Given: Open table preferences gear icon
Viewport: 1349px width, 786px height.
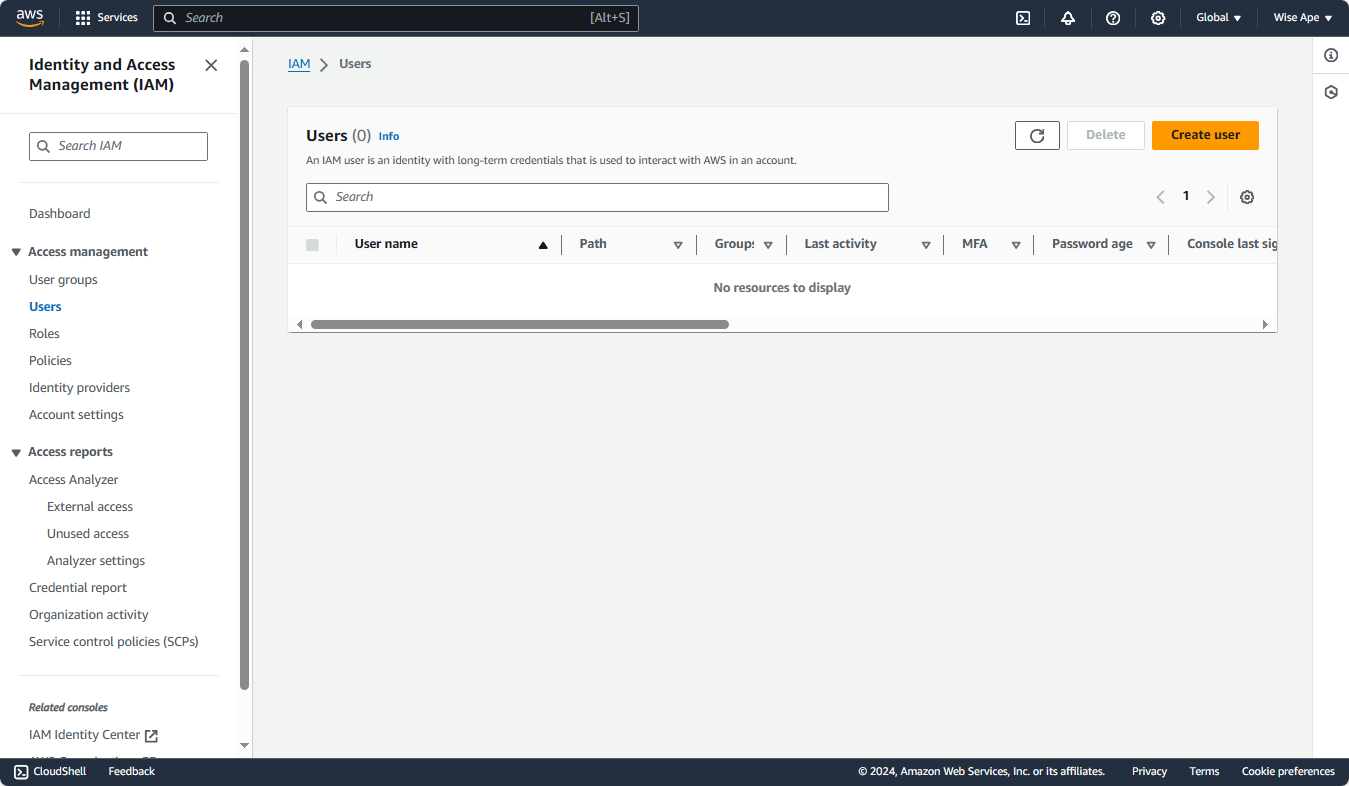Looking at the screenshot, I should (1247, 197).
